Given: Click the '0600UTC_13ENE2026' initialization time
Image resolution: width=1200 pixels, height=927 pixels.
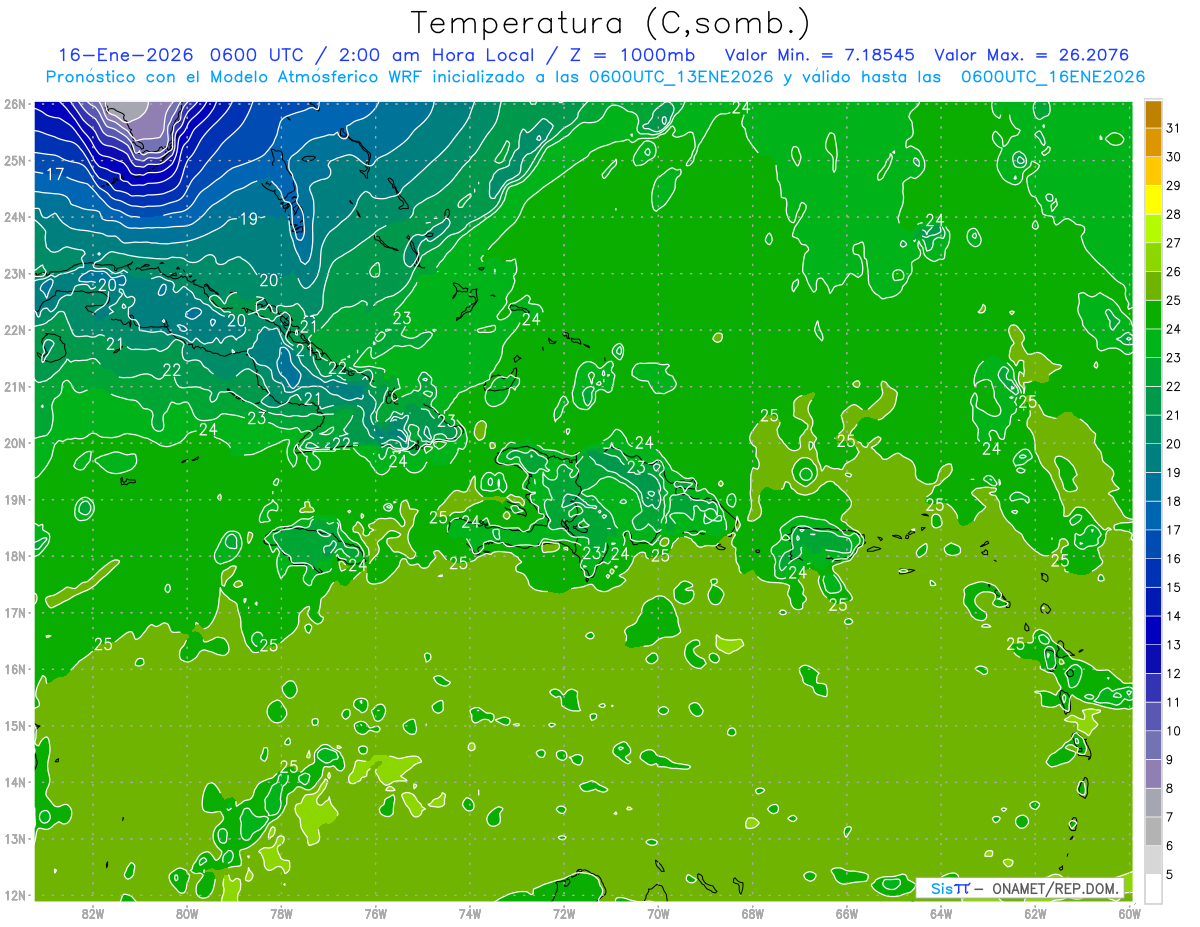Looking at the screenshot, I should pos(680,77).
